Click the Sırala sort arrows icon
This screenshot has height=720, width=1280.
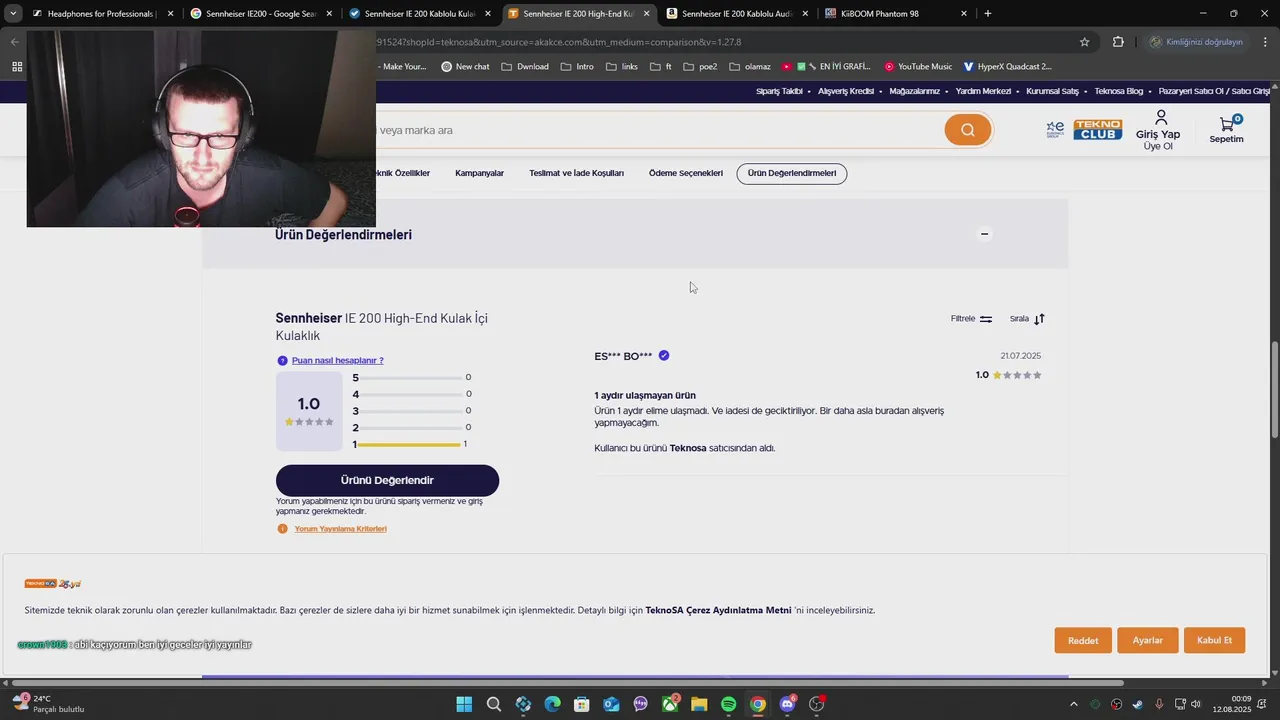(1039, 319)
